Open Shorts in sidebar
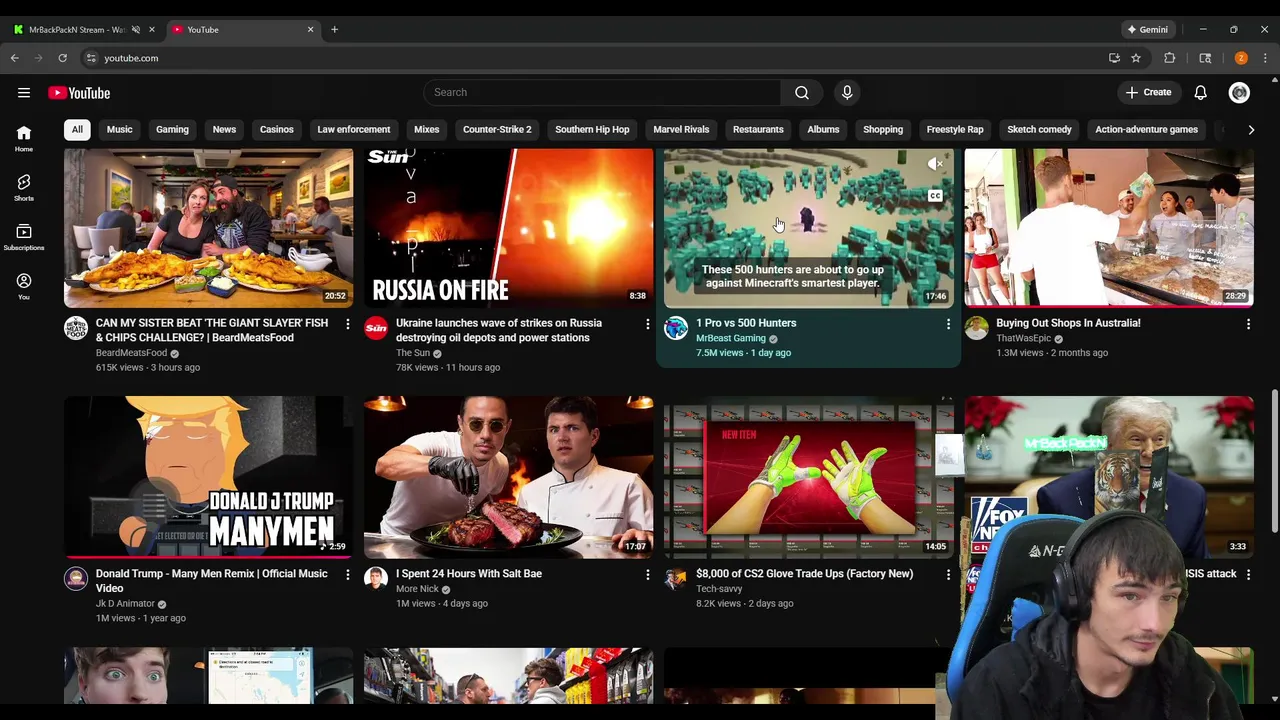 [x=24, y=188]
